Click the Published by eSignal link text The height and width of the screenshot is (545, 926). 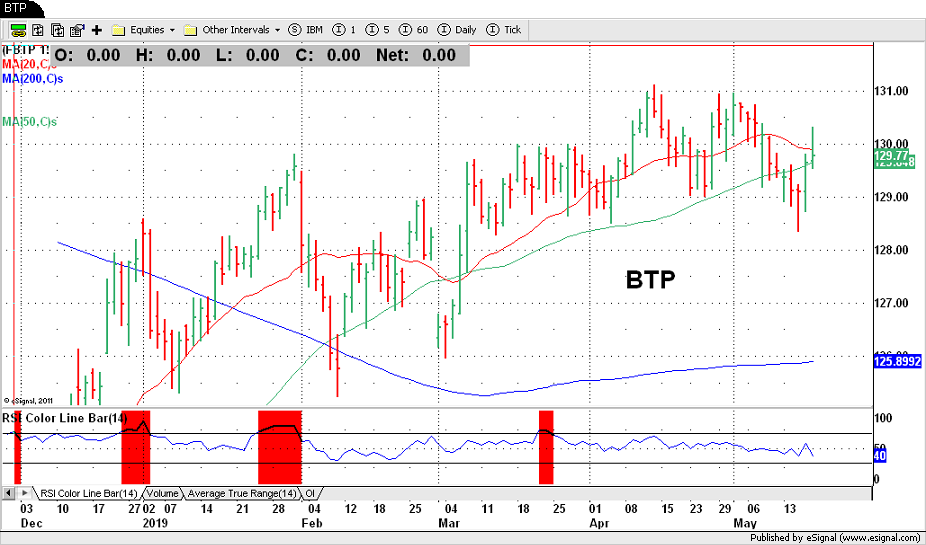coord(836,538)
